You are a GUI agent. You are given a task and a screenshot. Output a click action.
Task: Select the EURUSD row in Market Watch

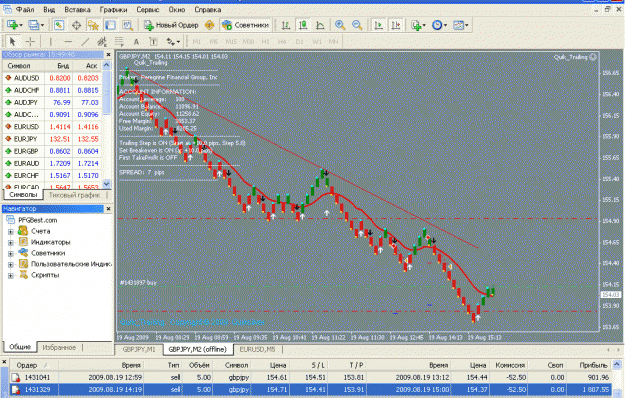pos(53,127)
